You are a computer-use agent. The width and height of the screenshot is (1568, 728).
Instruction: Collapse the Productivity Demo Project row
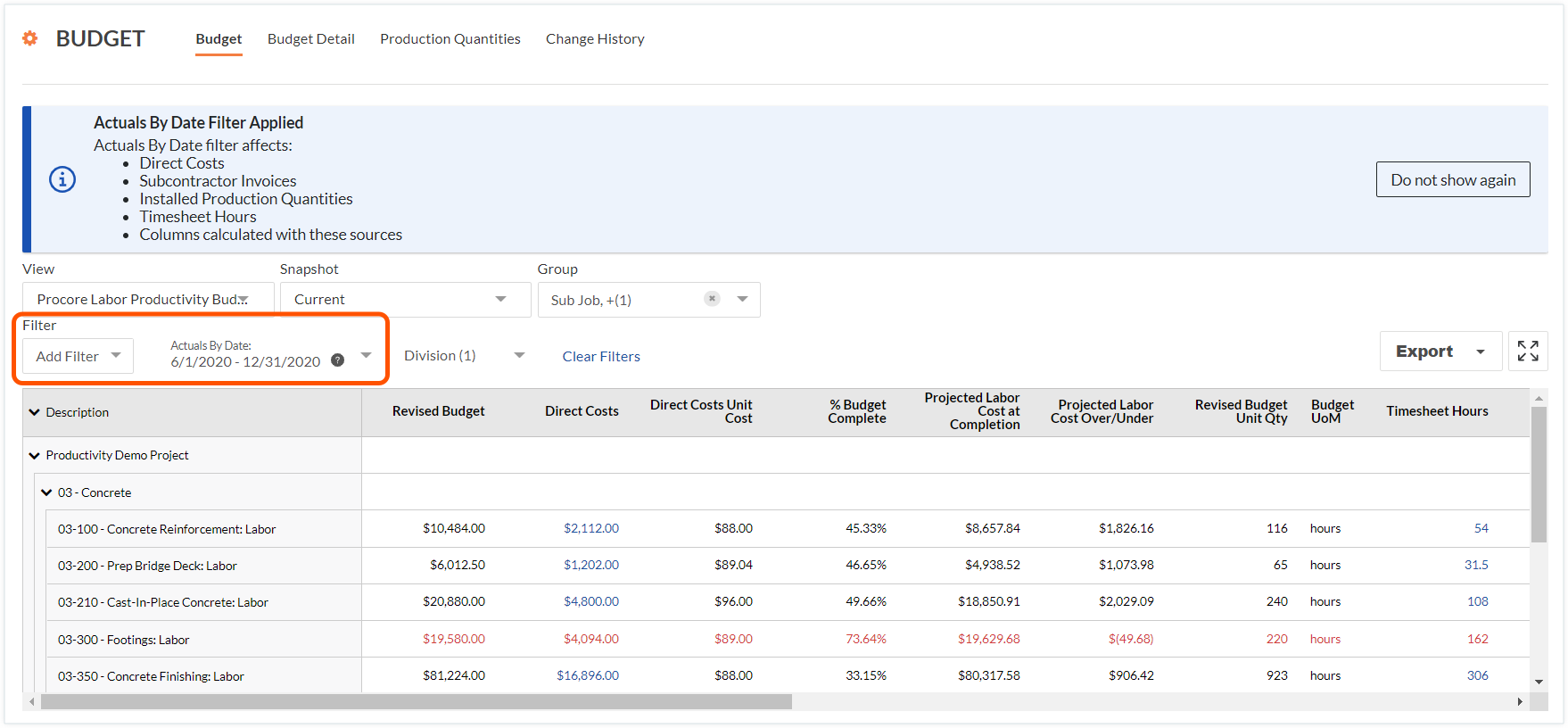35,455
